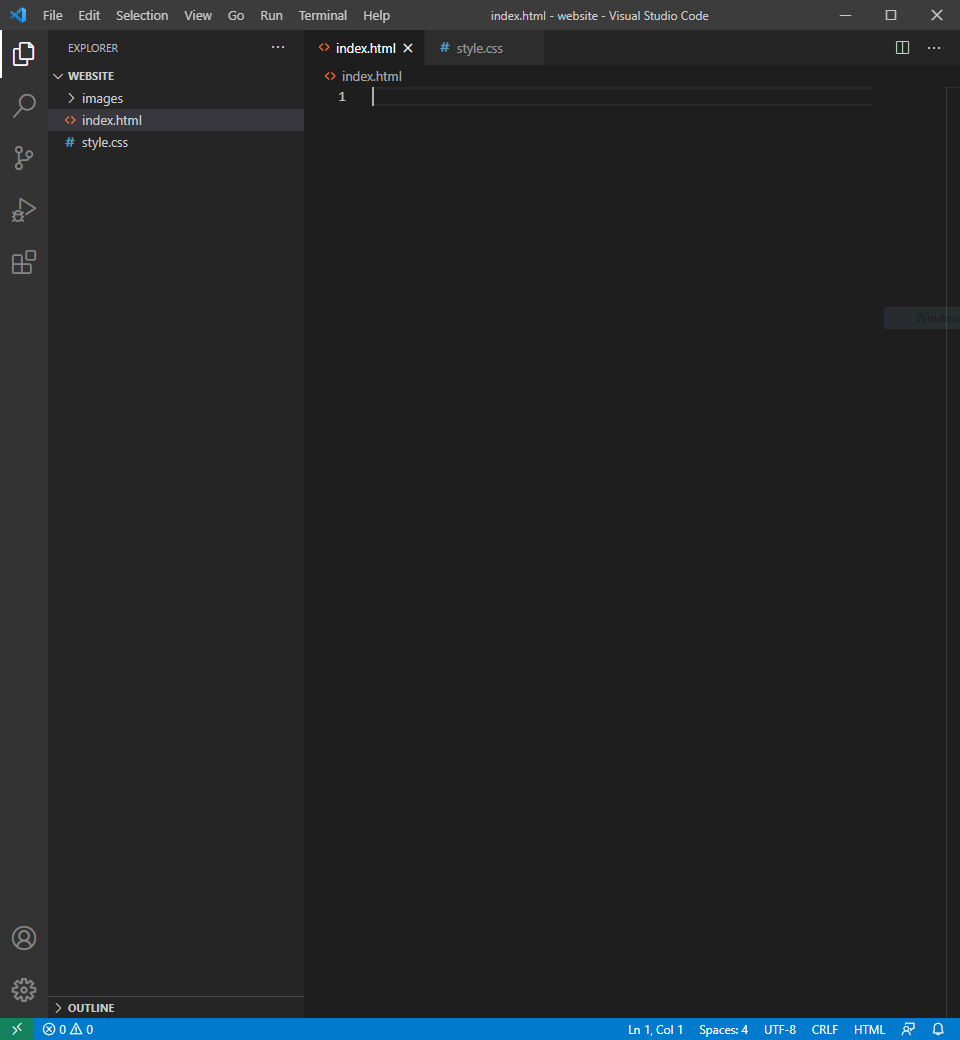Screen dimensions: 960x1040
Task: Open the Extensions view
Action: click(x=24, y=262)
